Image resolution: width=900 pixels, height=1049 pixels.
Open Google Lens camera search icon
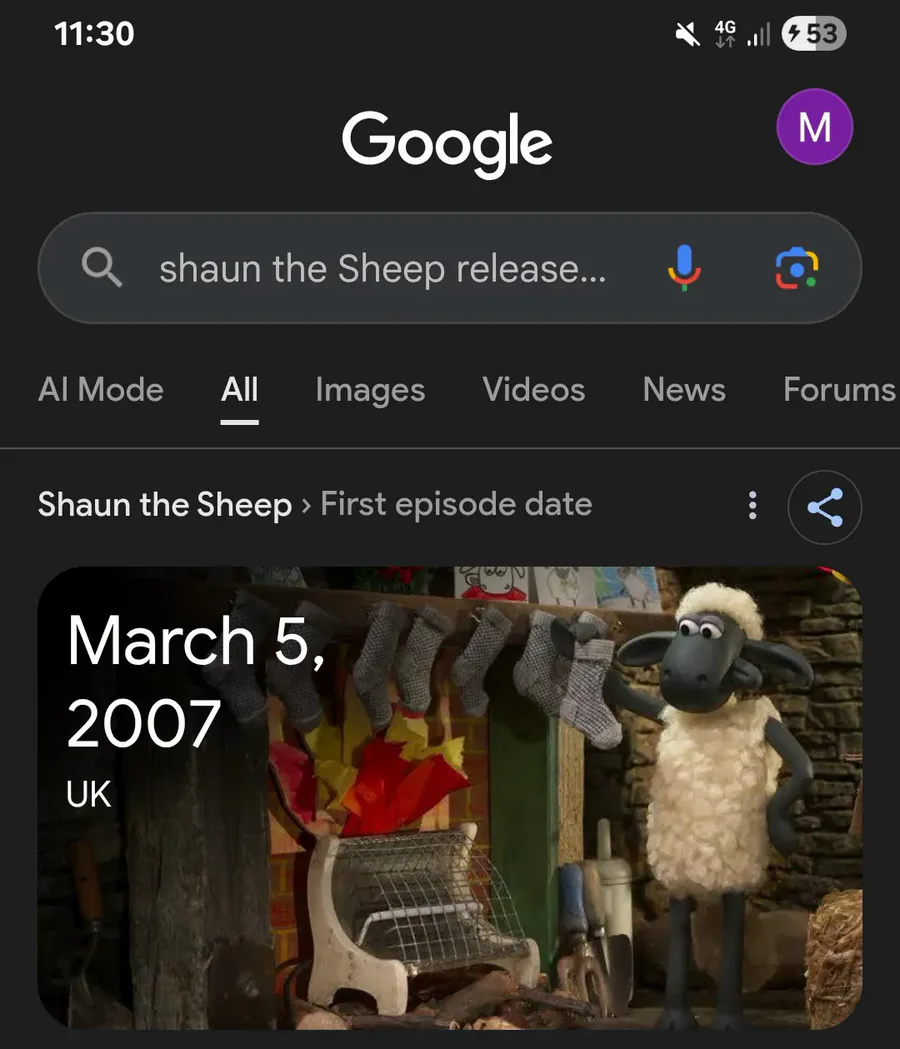click(x=797, y=268)
